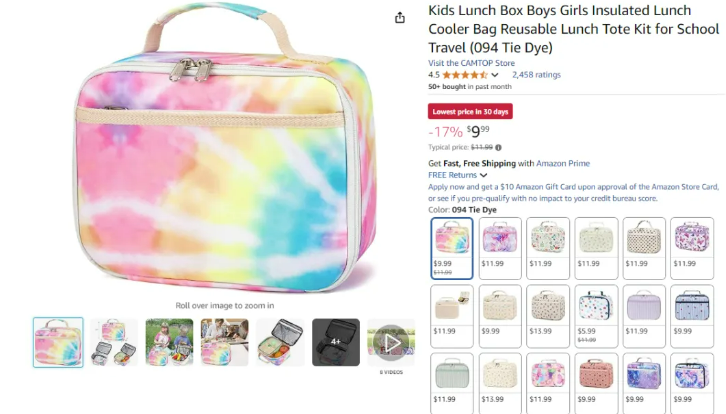
Task: Click the main tie dye lunch box image
Action: tap(225, 148)
